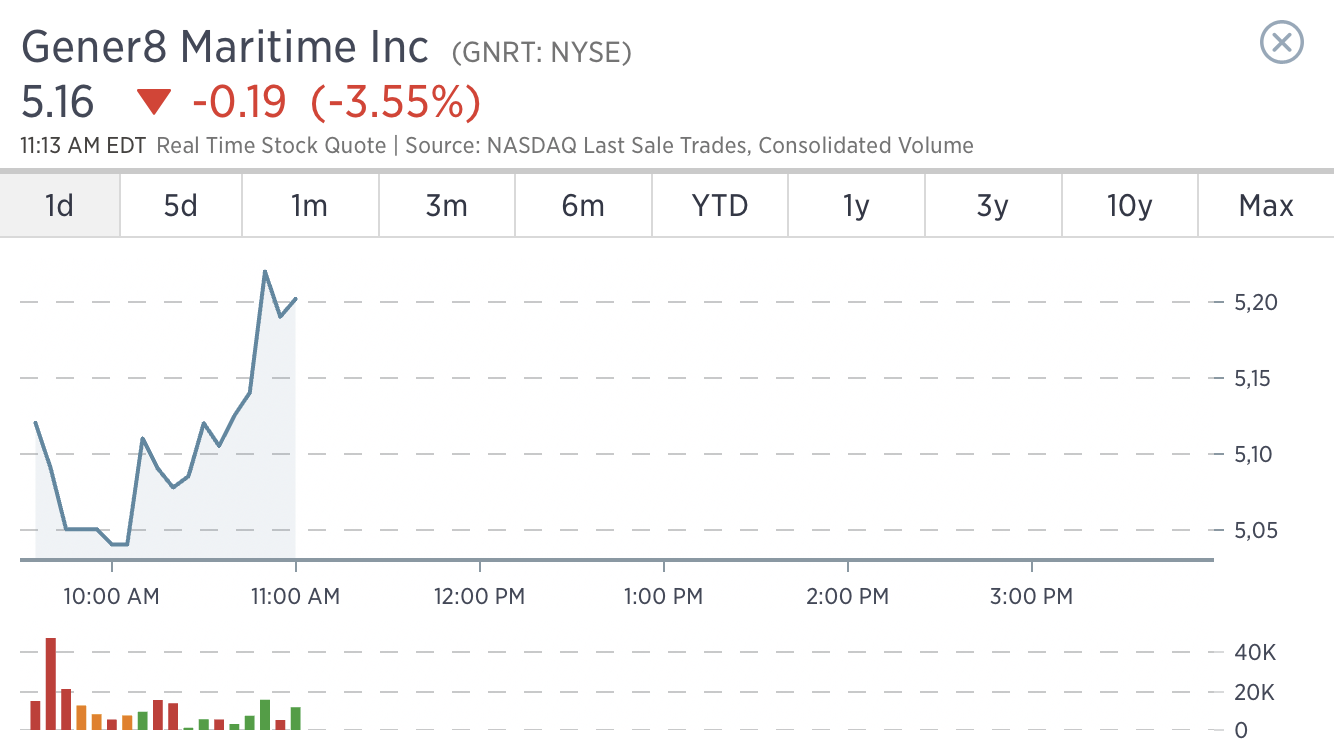The height and width of the screenshot is (750, 1334).
Task: Select the 1d chart range tab
Action: [x=60, y=206]
